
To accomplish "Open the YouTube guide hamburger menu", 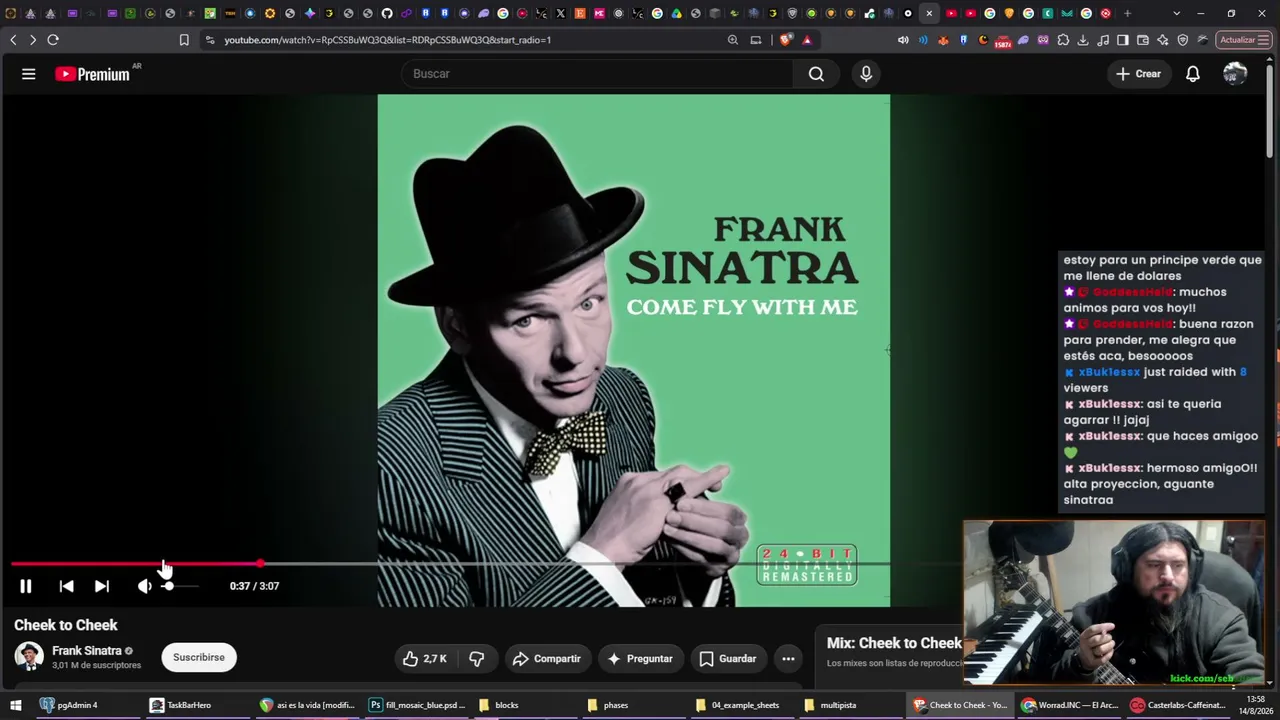I will click(28, 74).
